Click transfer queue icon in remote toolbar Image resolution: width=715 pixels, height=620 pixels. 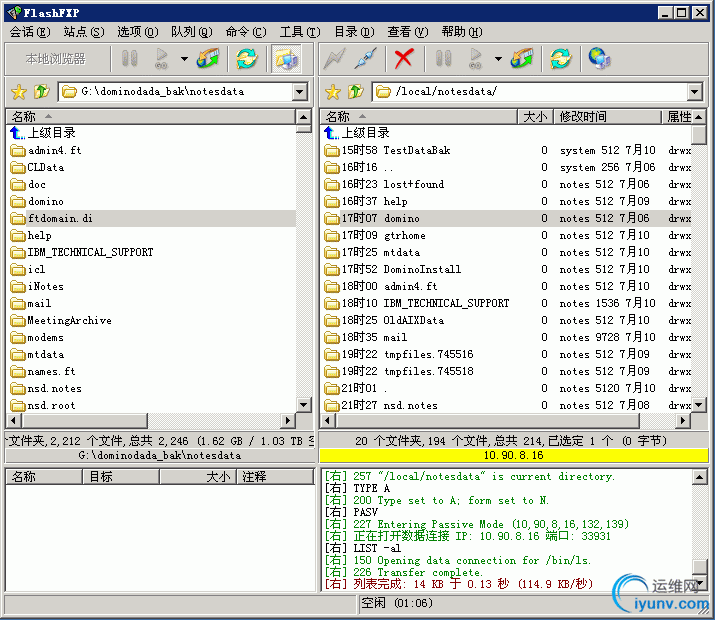522,59
